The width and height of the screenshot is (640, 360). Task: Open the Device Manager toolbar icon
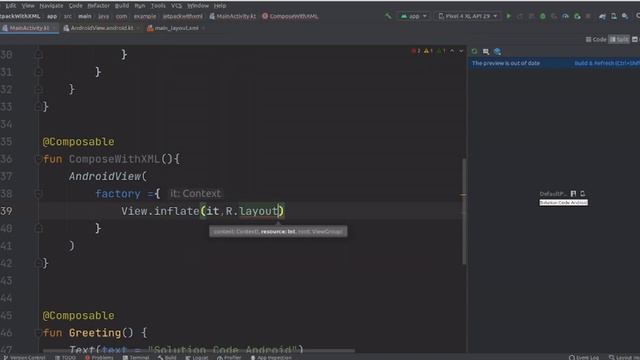(x=614, y=16)
